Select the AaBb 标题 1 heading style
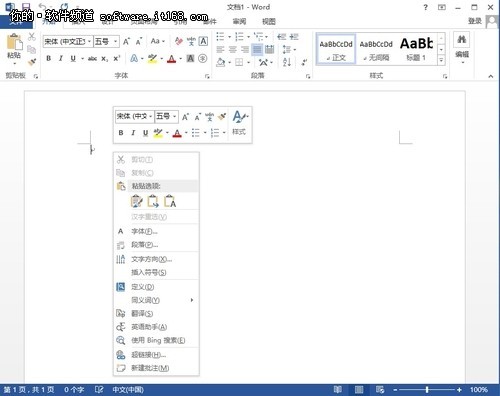The height and width of the screenshot is (396, 500). point(416,49)
